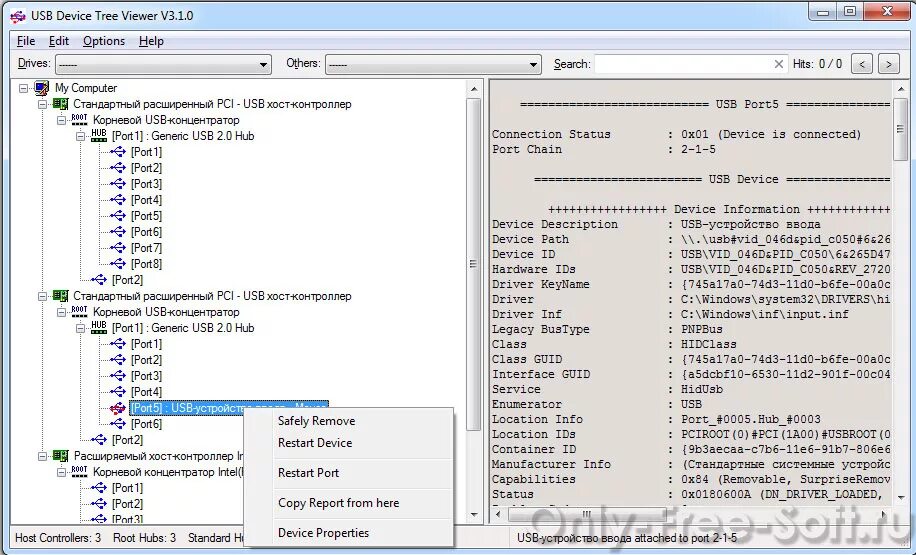
Task: Collapse the first Корневой USB-концентратор node
Action: [x=61, y=120]
